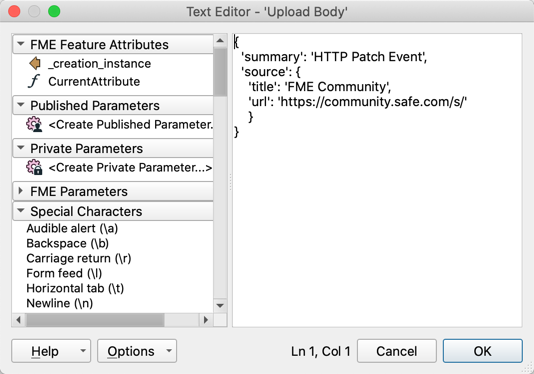
Task: Open the Options dropdown menu
Action: tap(137, 351)
